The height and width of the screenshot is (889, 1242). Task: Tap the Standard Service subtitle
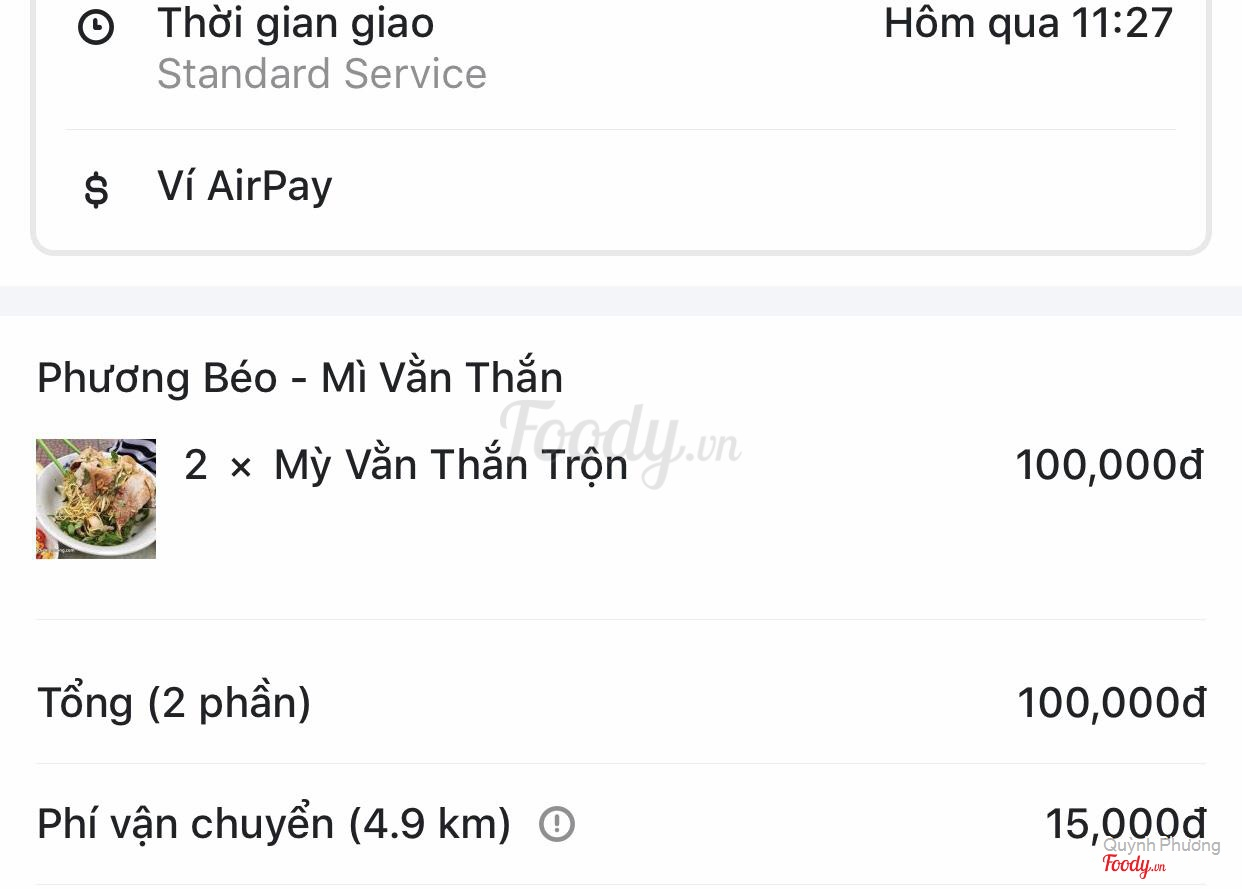(322, 74)
